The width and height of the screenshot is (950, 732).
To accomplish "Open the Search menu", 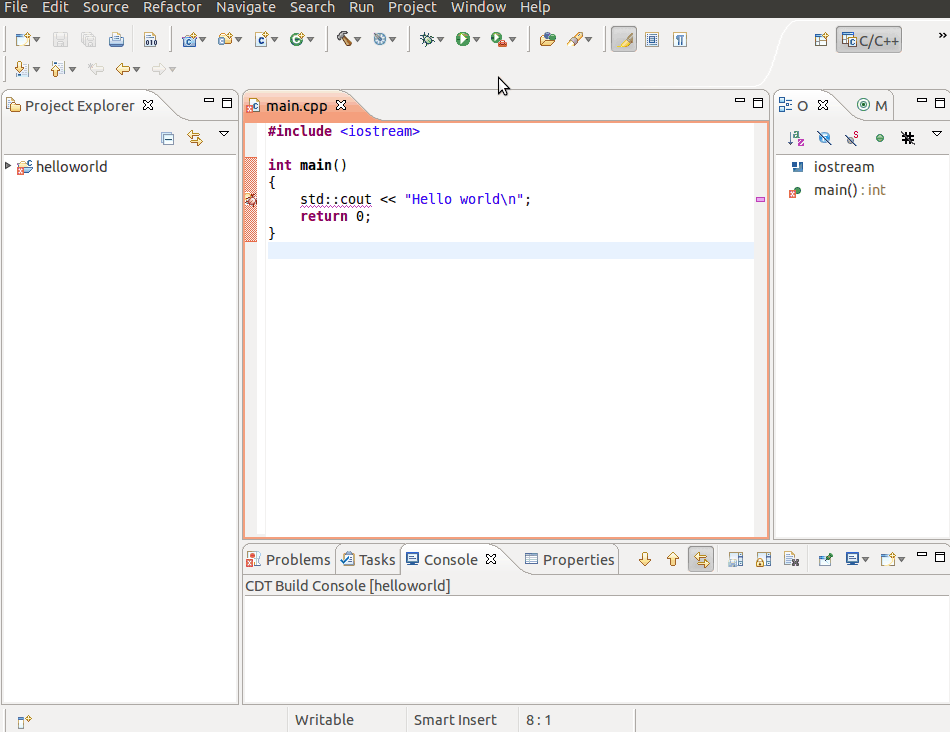I will [x=312, y=8].
